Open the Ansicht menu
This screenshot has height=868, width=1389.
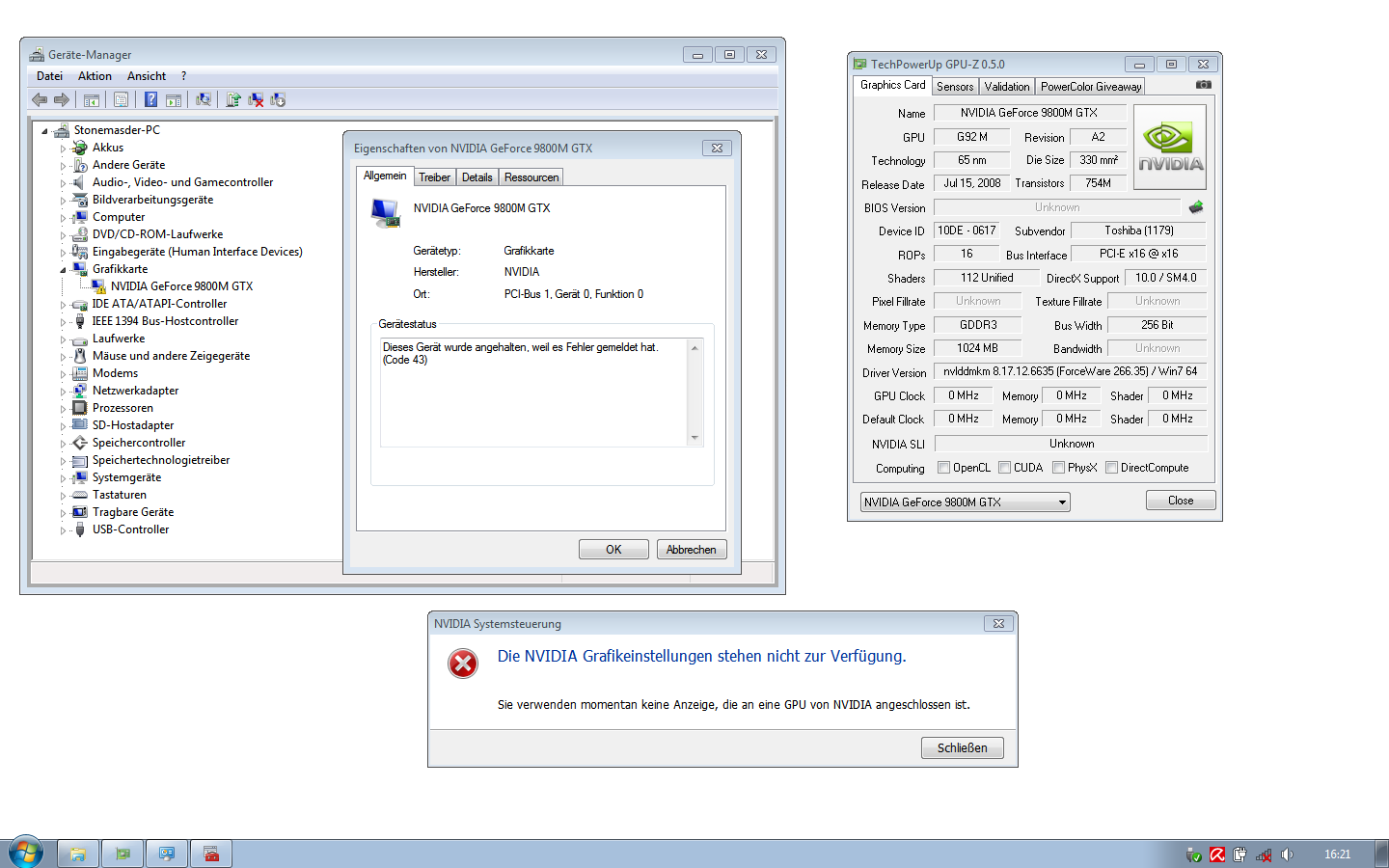147,76
